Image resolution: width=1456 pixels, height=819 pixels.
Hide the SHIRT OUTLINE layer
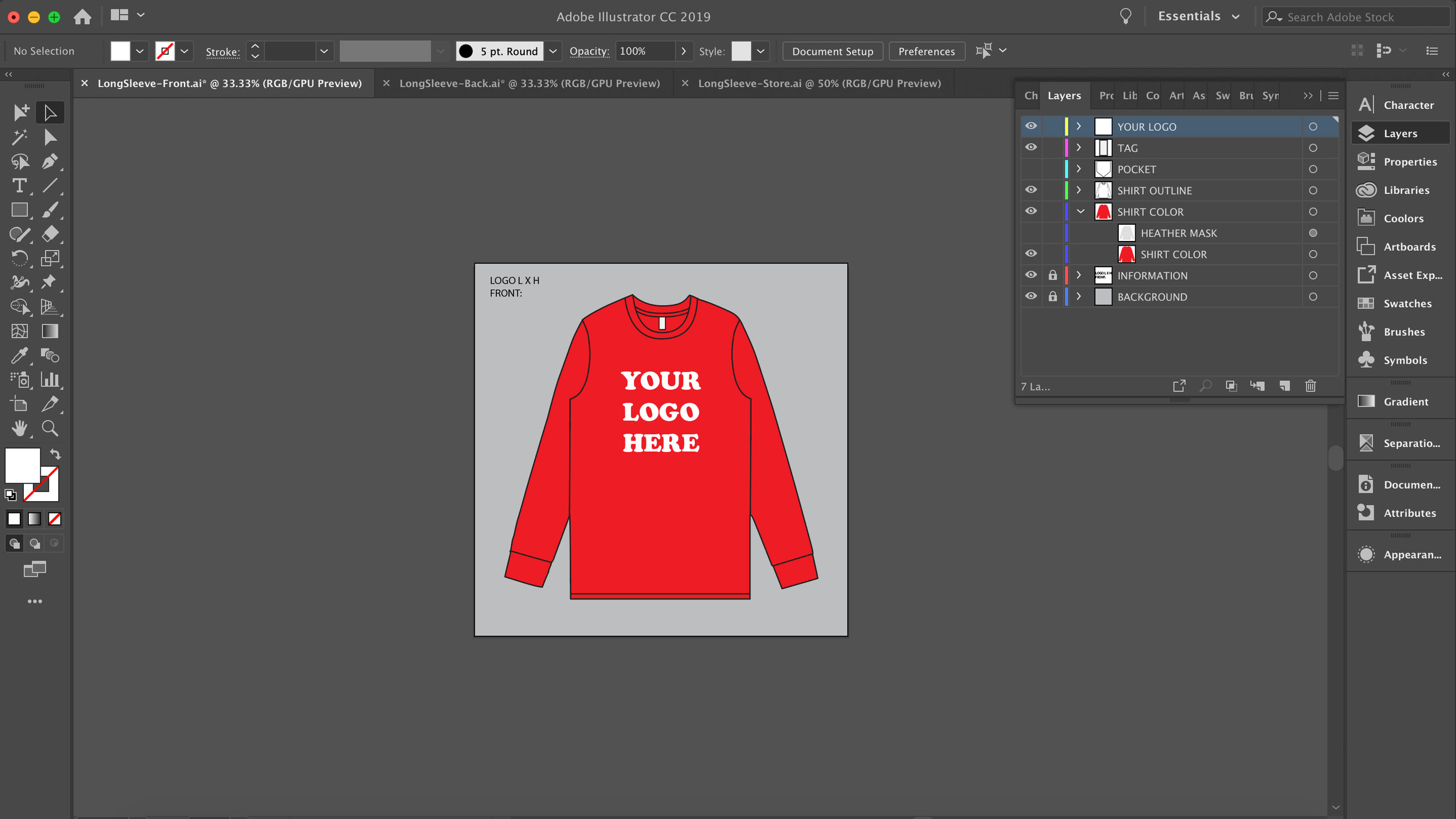tap(1031, 190)
